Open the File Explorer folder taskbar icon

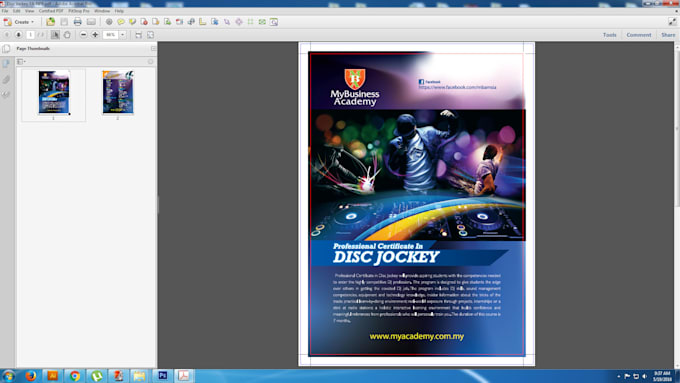(139, 376)
